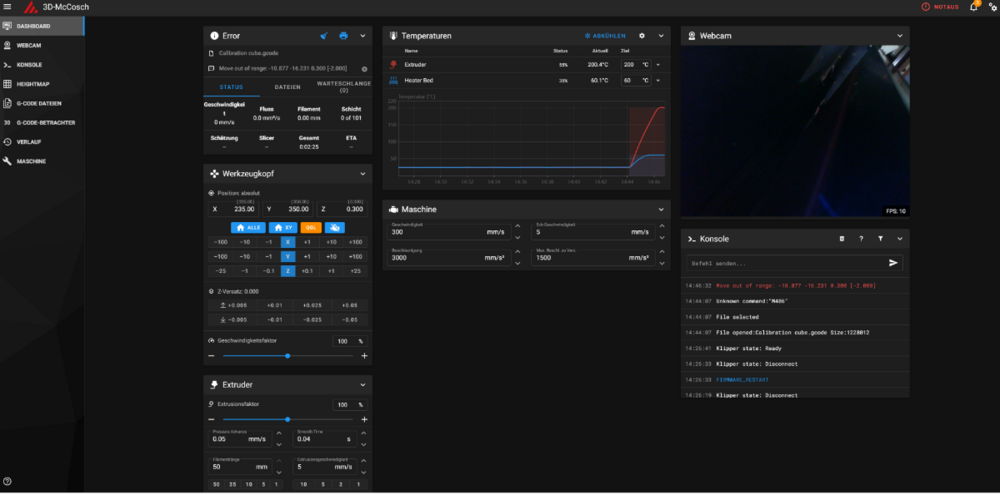Send the console command with the arrow icon
Image resolution: width=1000 pixels, height=495 pixels.
coord(893,263)
